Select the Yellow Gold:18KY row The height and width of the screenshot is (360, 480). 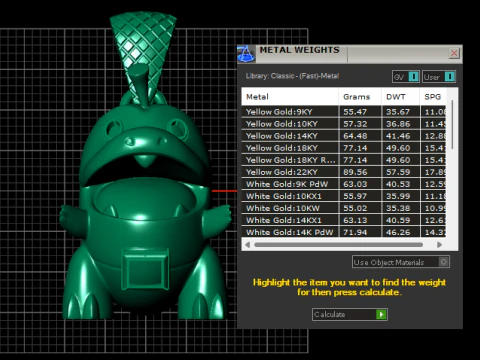click(344, 148)
